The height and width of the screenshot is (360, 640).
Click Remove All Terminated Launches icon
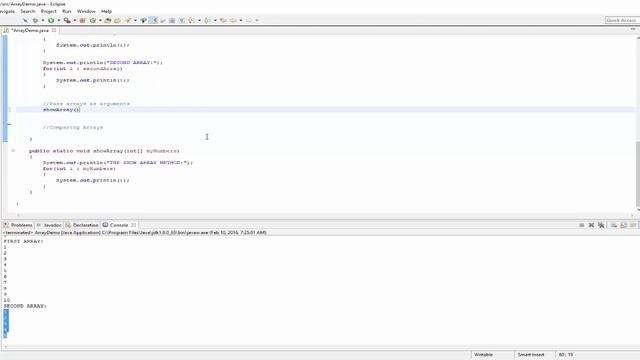coord(601,225)
